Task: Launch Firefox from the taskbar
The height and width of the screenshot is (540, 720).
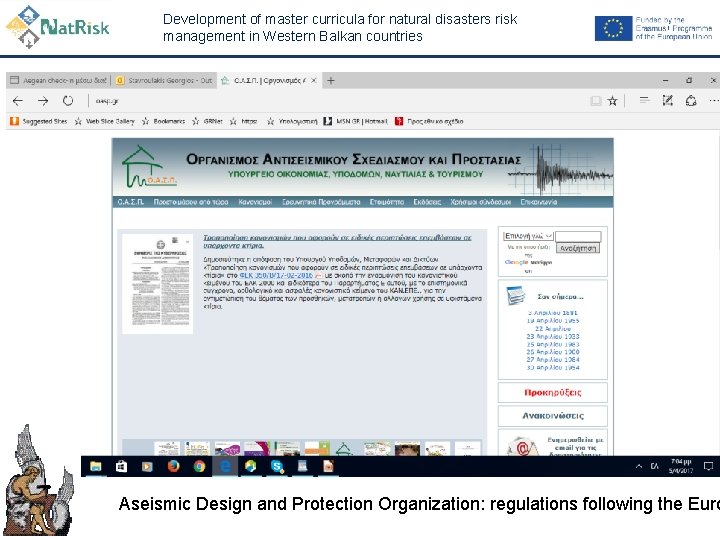Action: click(173, 467)
